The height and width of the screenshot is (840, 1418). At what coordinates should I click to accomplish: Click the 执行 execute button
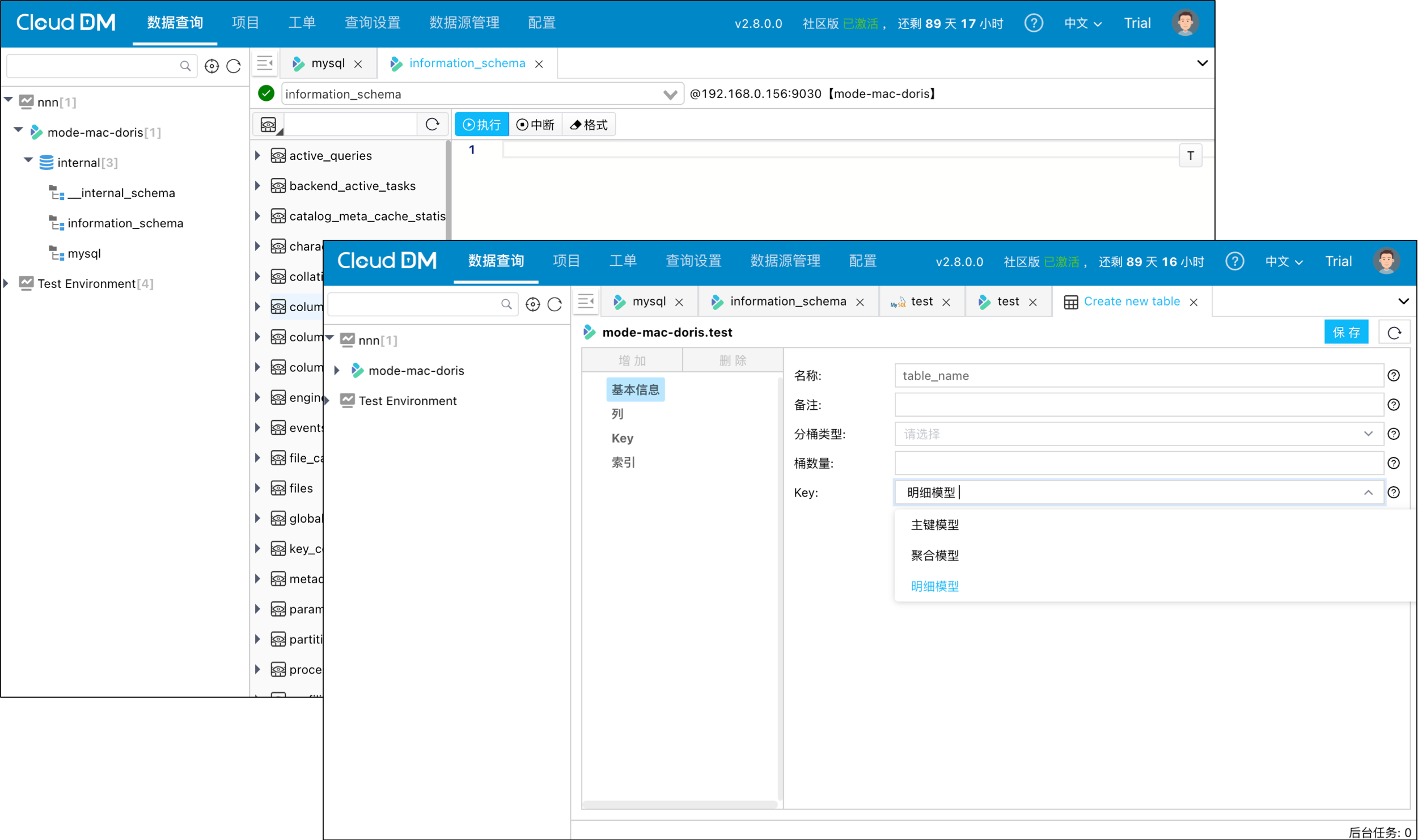pos(481,125)
